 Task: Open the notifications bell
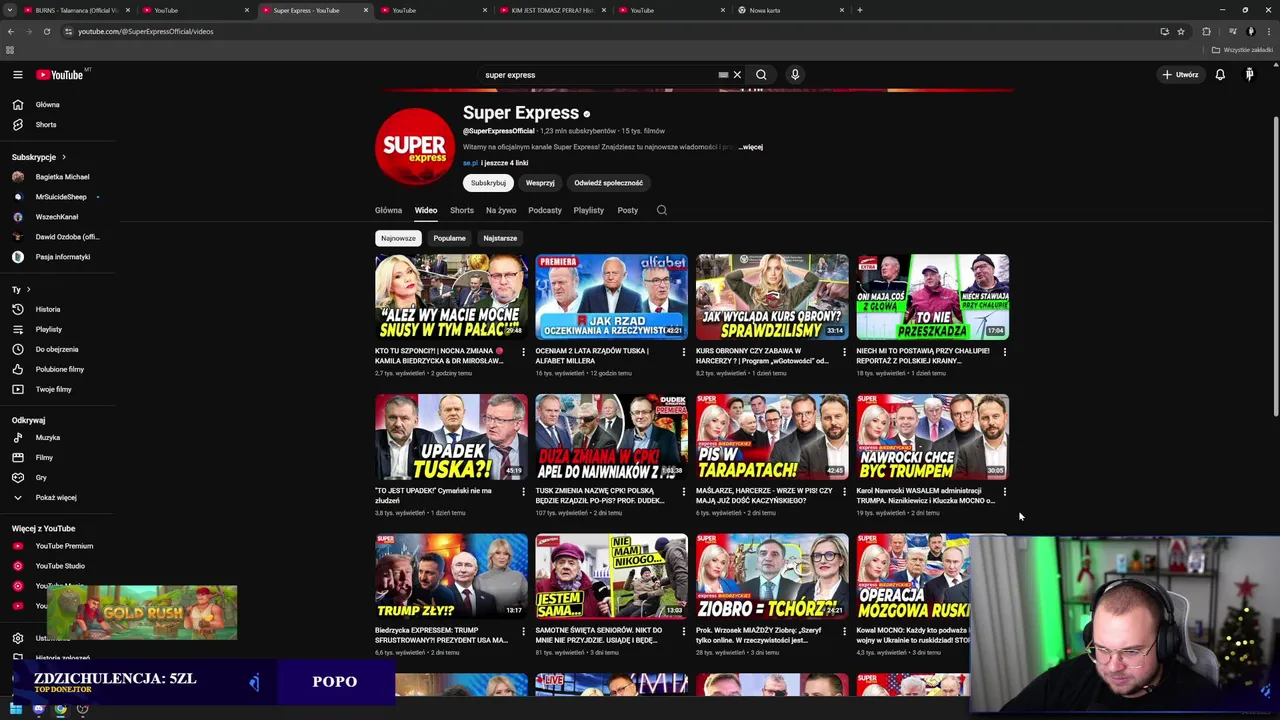[1220, 75]
